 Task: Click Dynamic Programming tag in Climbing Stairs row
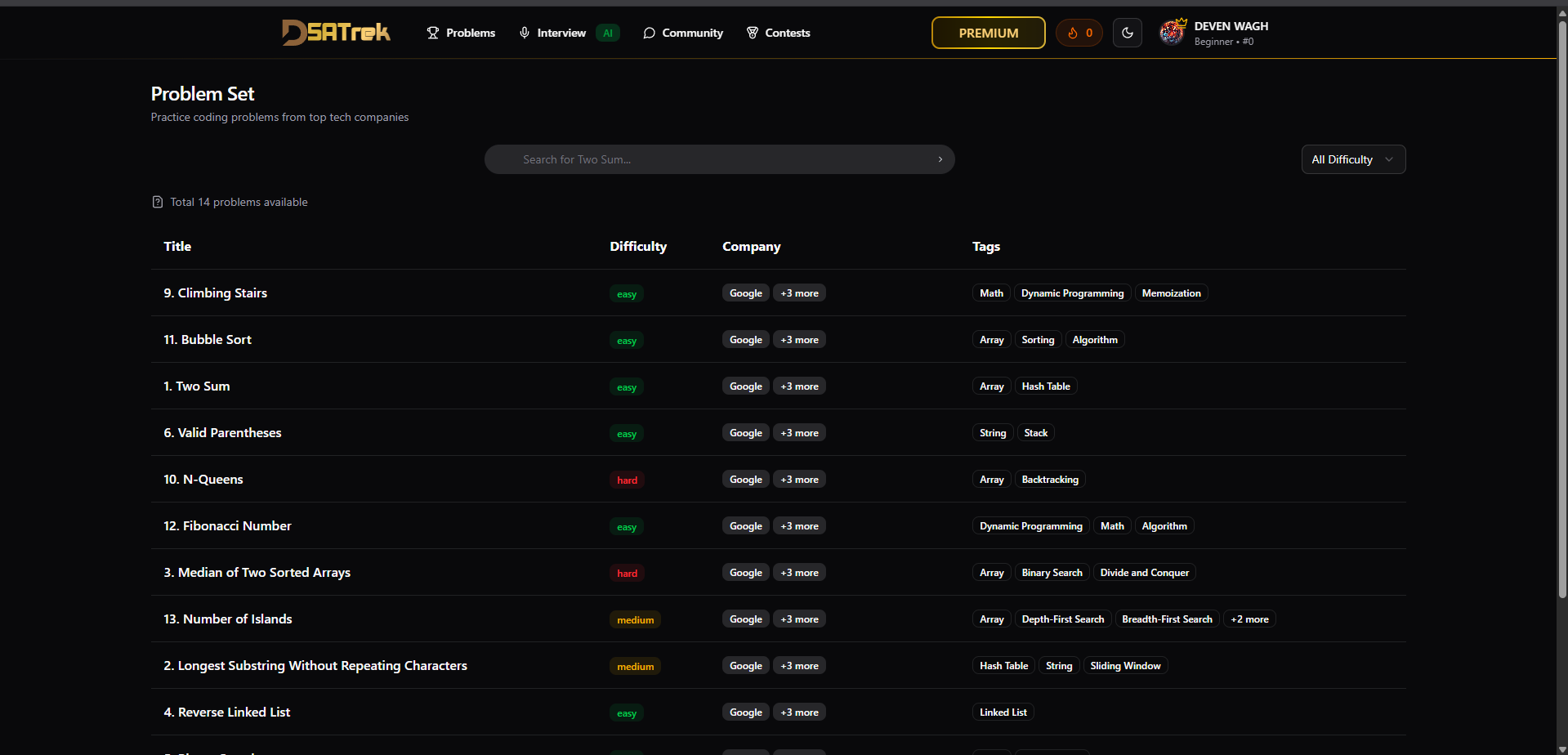pyautogui.click(x=1072, y=293)
